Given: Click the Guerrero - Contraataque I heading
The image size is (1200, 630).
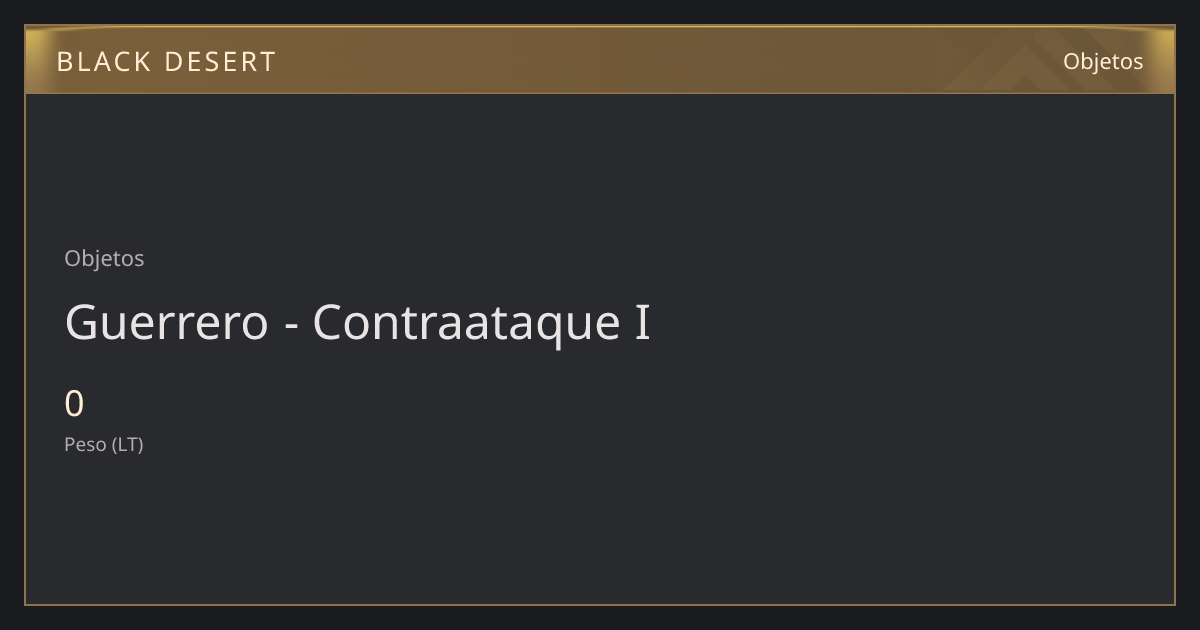Looking at the screenshot, I should point(357,322).
